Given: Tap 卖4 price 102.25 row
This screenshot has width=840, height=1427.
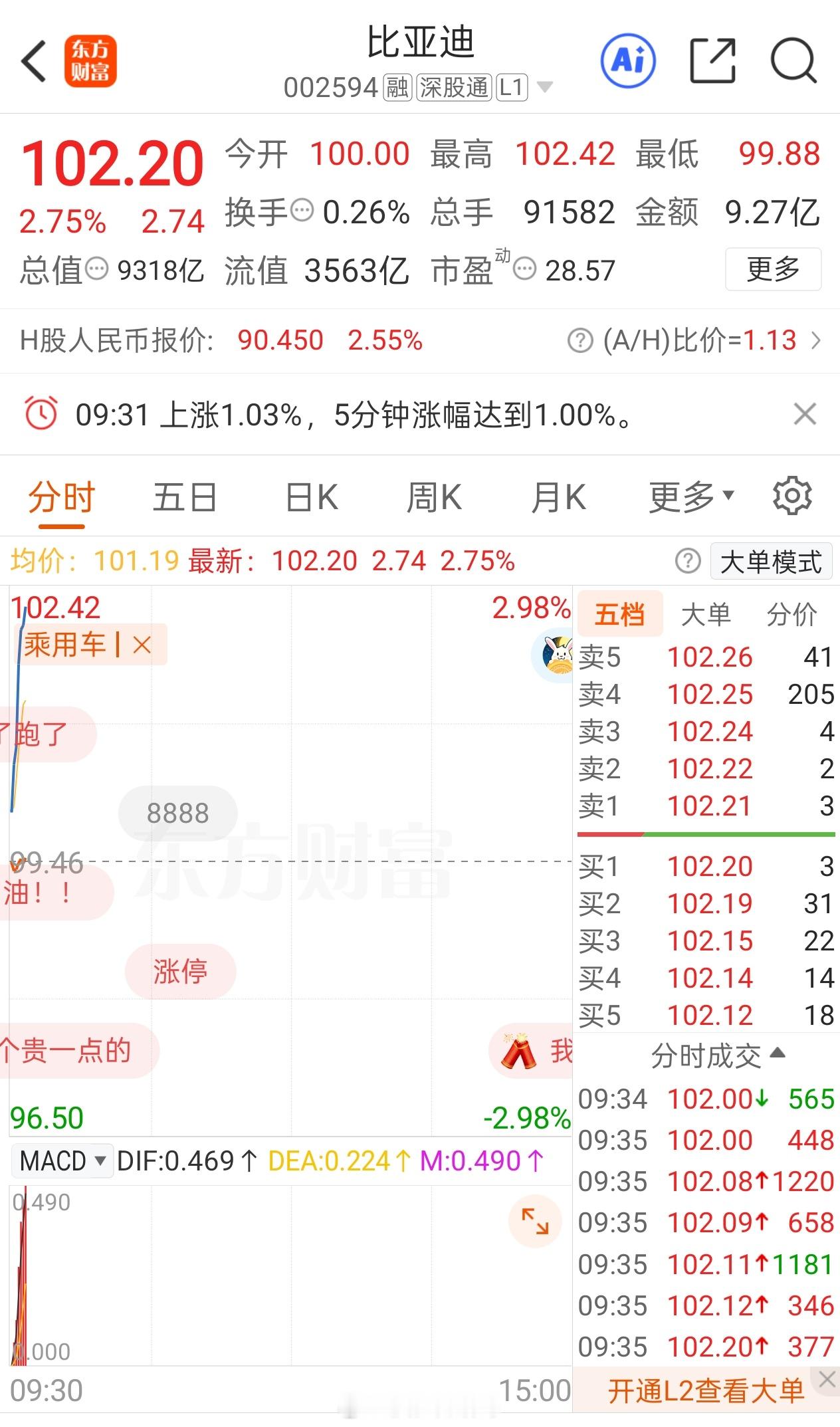Looking at the screenshot, I should coord(706,695).
